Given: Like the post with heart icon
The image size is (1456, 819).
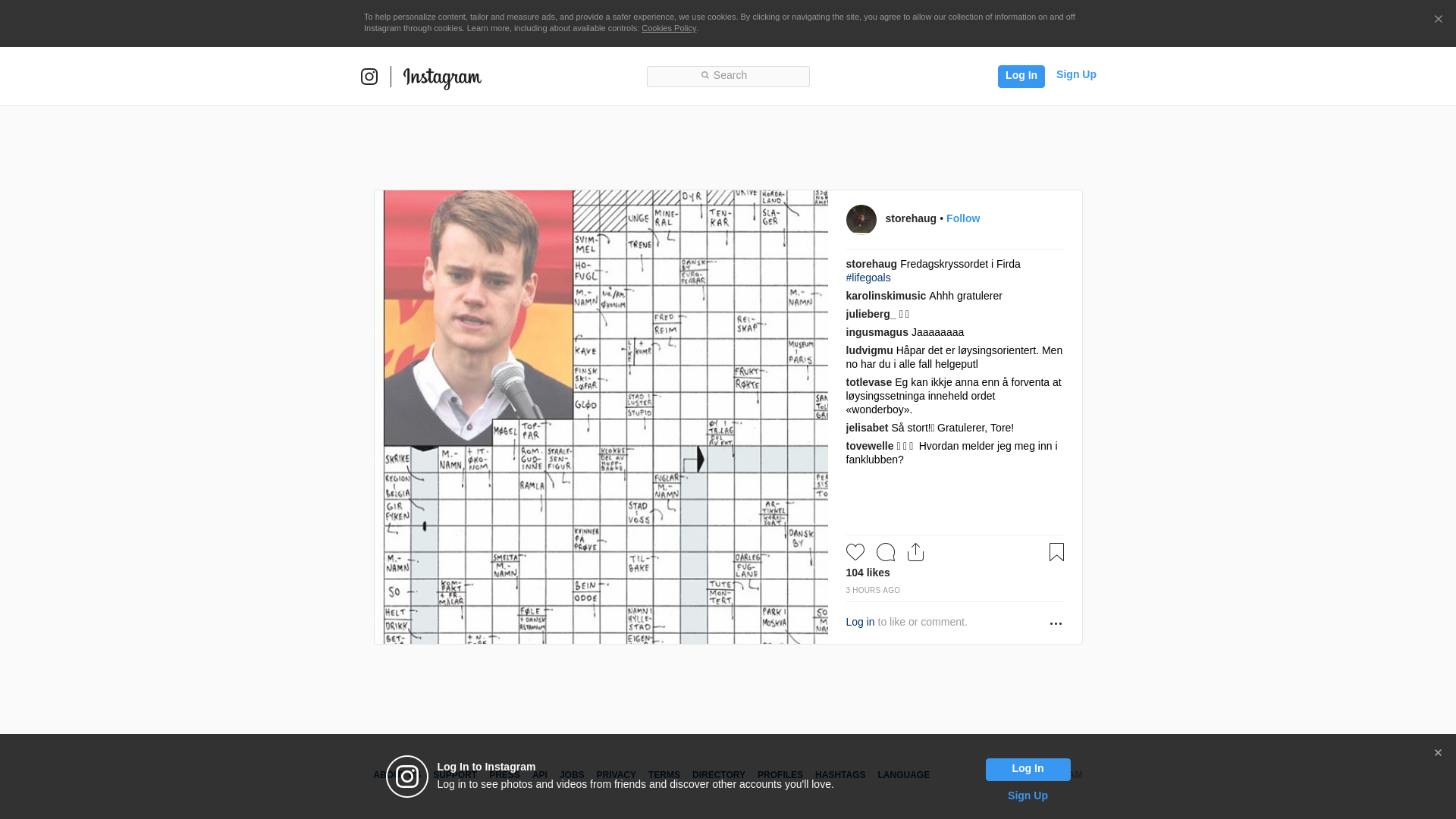Looking at the screenshot, I should (x=855, y=552).
